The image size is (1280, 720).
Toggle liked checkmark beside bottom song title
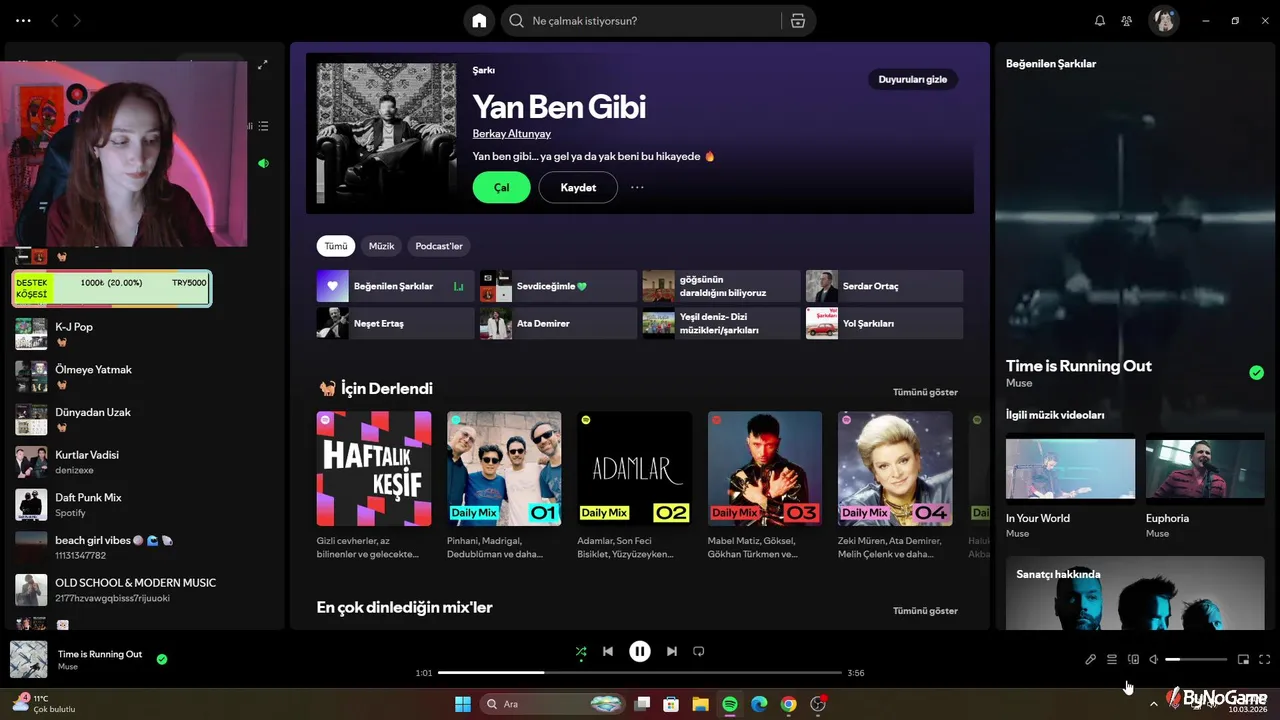coord(162,659)
